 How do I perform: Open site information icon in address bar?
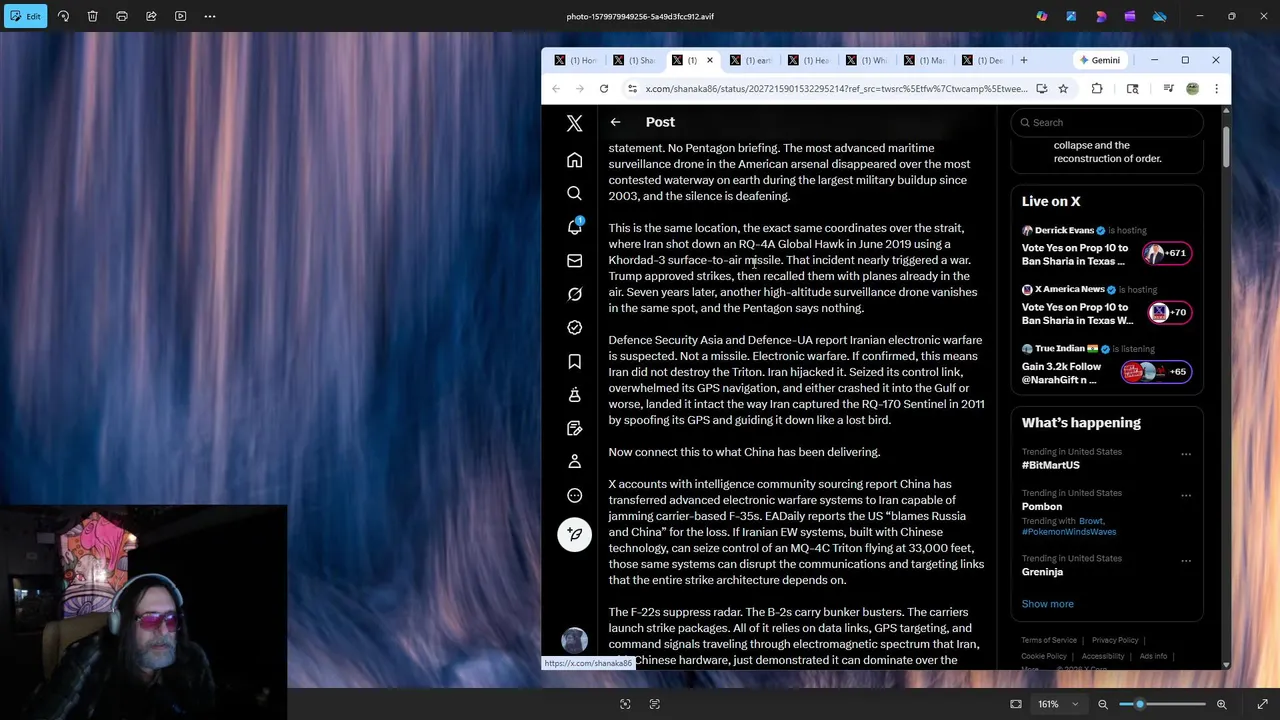pyautogui.click(x=632, y=89)
